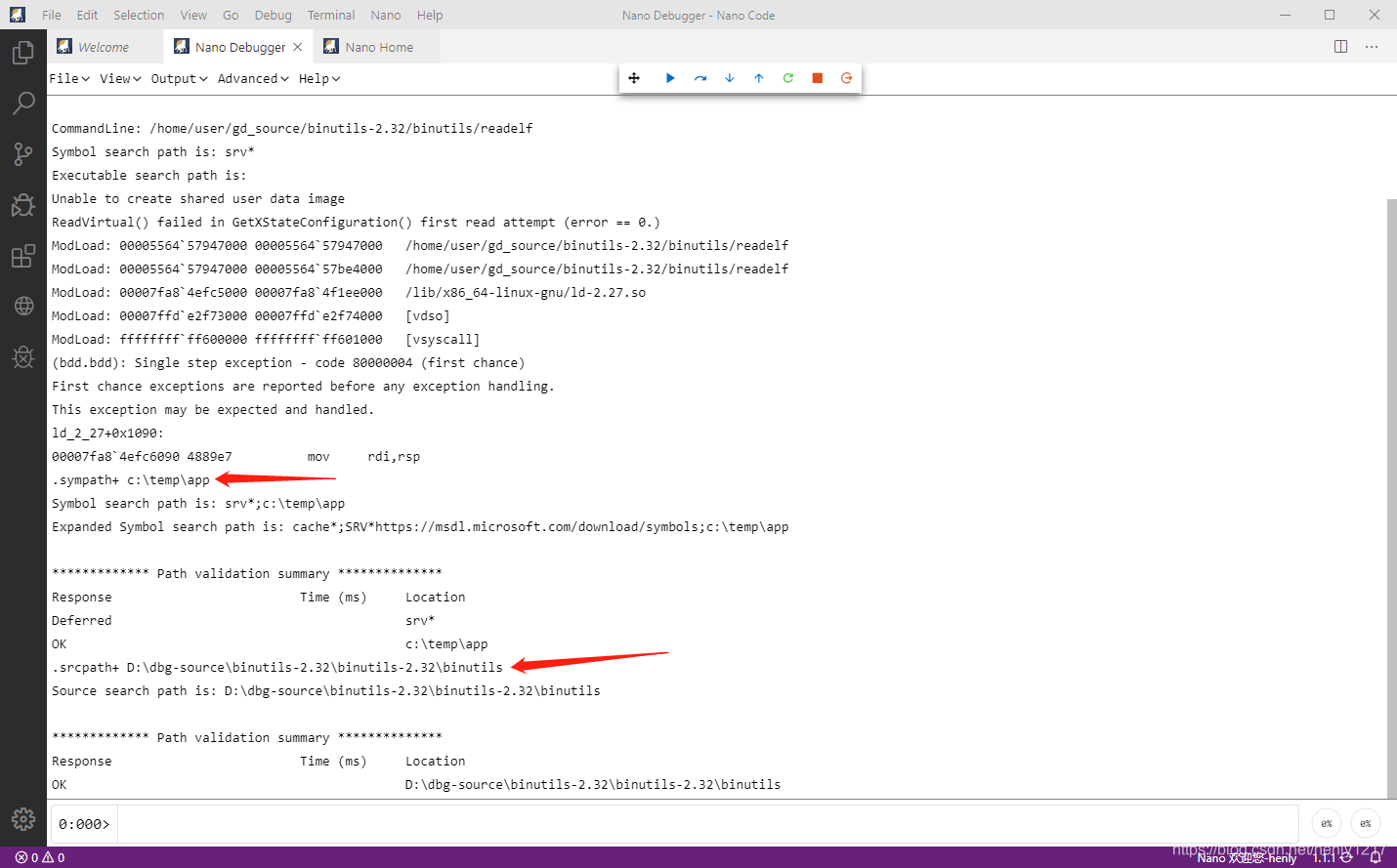Viewport: 1397px width, 868px height.
Task: Click the Step Out up arrow
Action: 759,78
